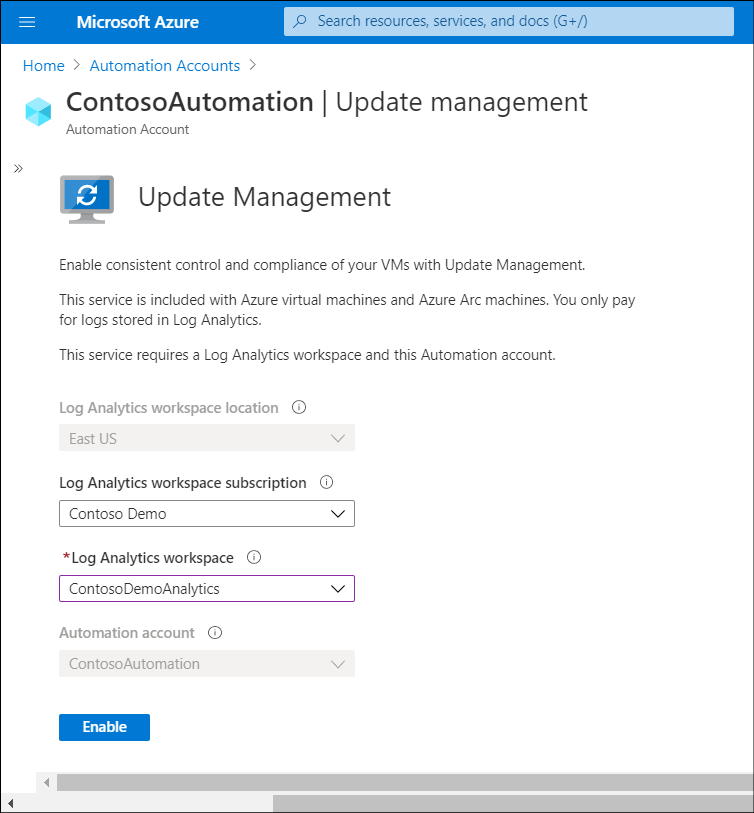Click Microsoft Azure portal title

pyautogui.click(x=137, y=22)
